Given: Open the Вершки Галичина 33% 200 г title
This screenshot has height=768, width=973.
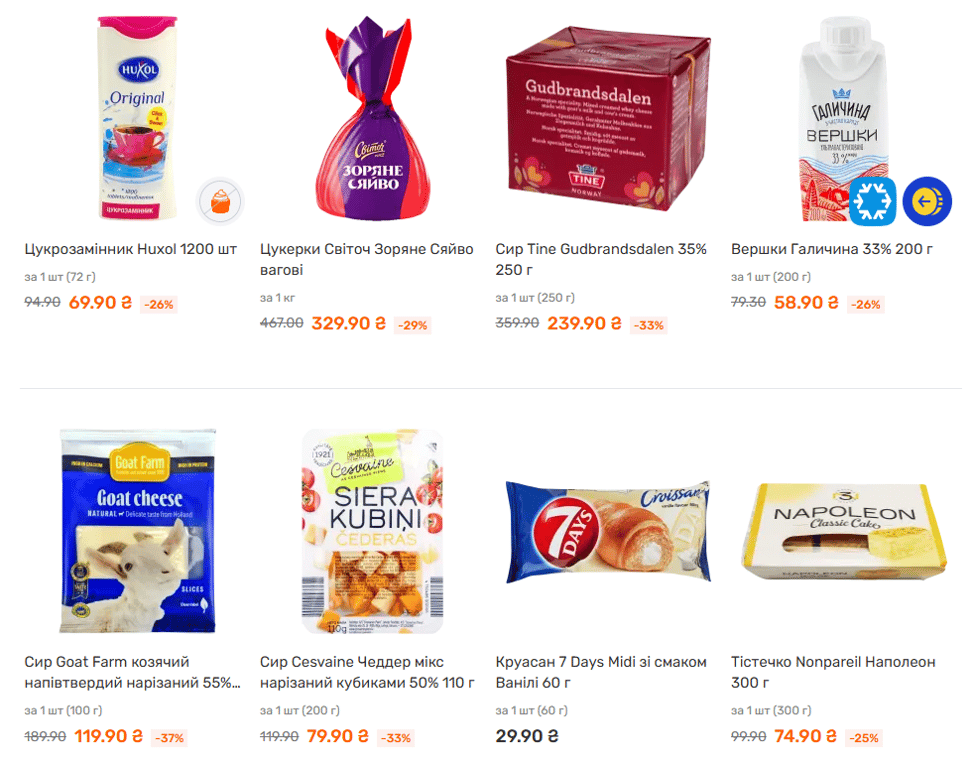Looking at the screenshot, I should pyautogui.click(x=831, y=249).
